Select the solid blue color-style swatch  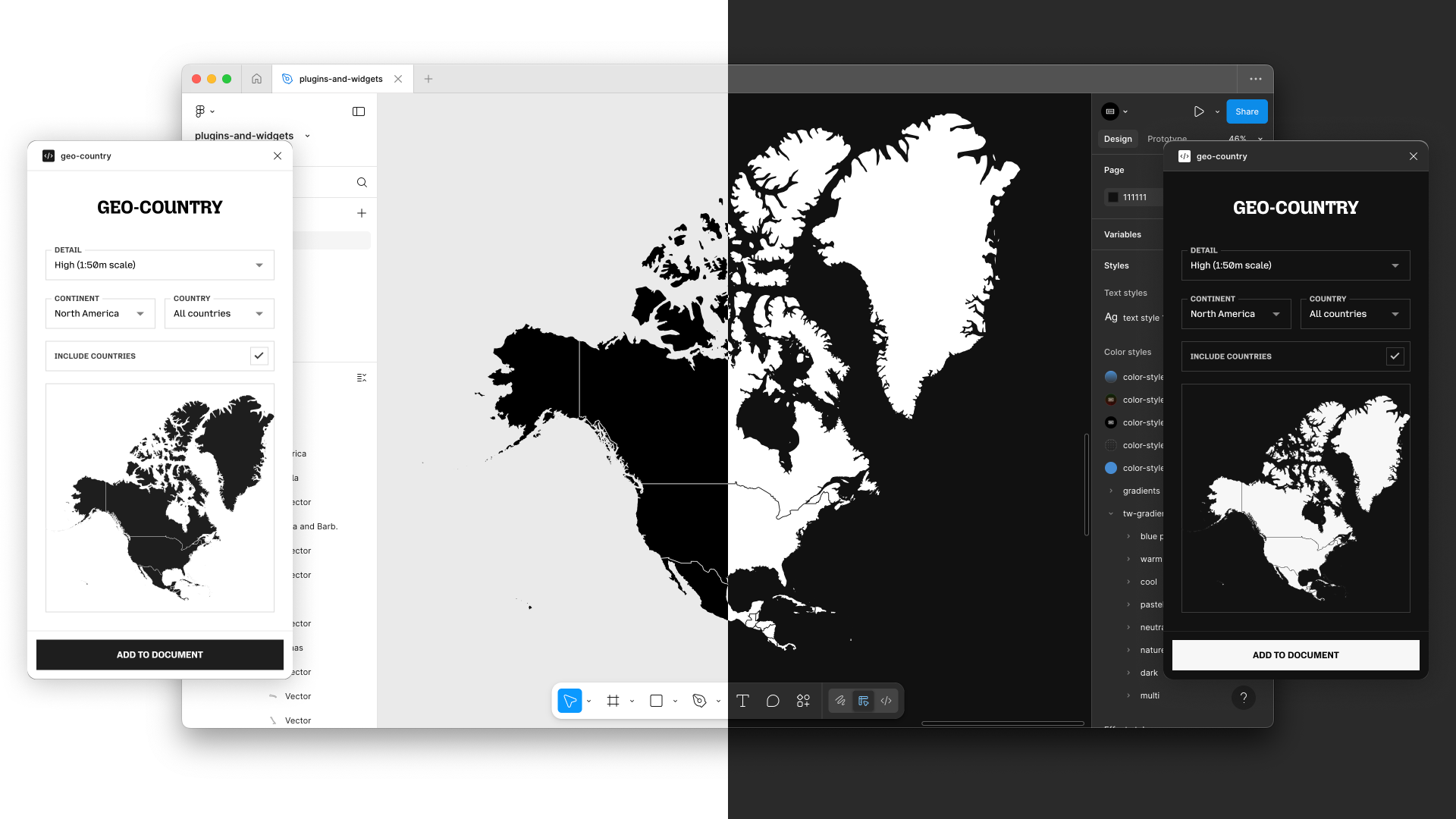point(1111,468)
